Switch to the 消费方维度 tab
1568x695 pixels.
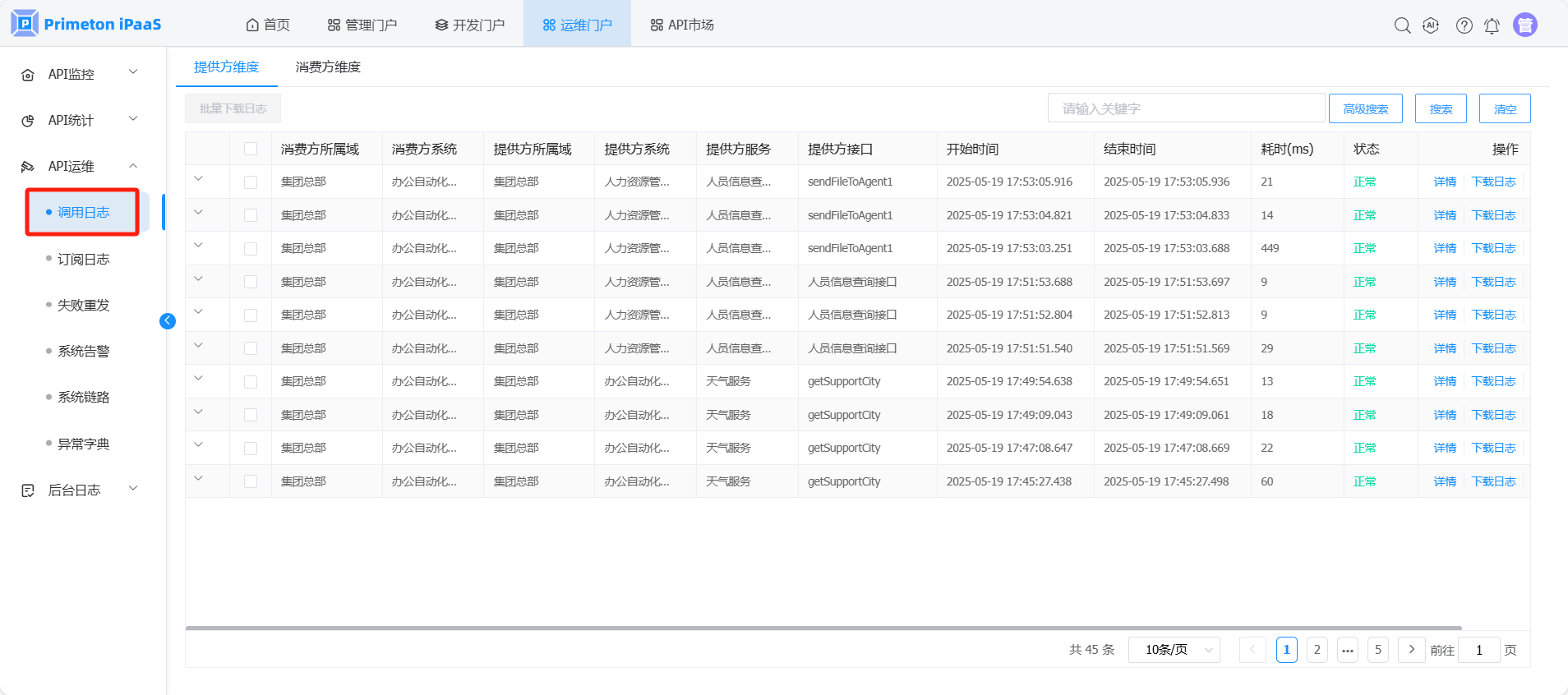pos(328,67)
